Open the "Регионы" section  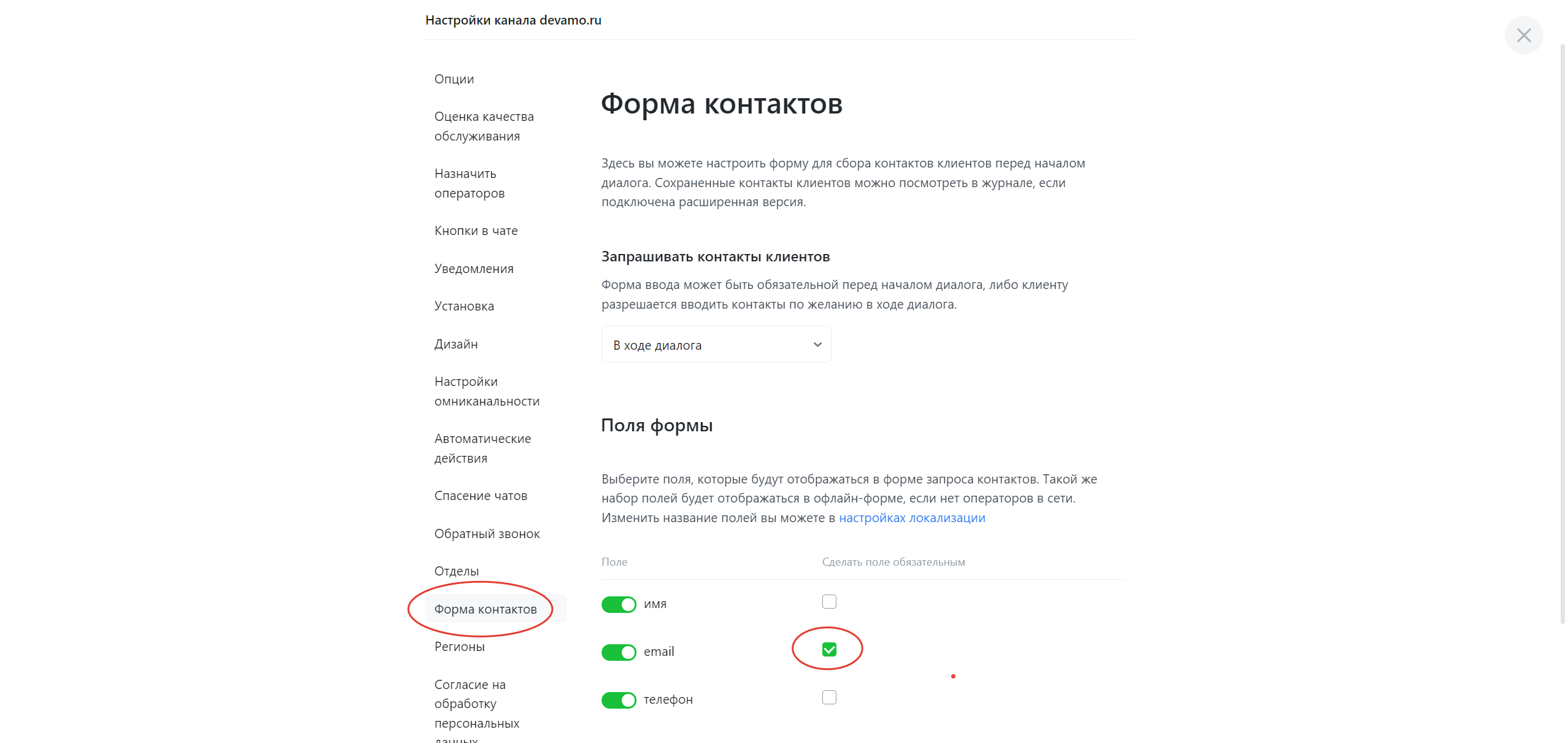click(x=459, y=646)
